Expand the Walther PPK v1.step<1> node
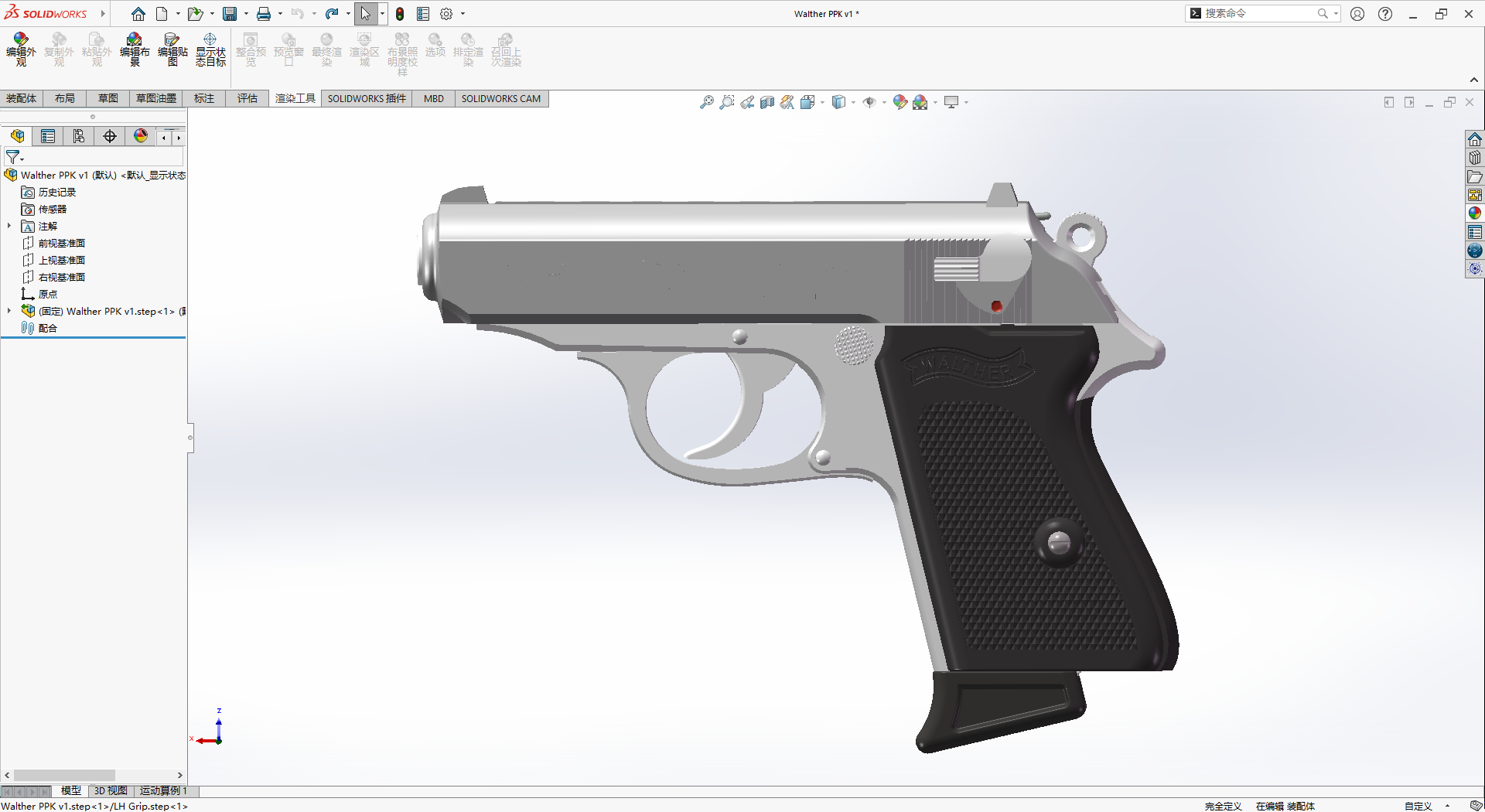1485x812 pixels. tap(9, 311)
